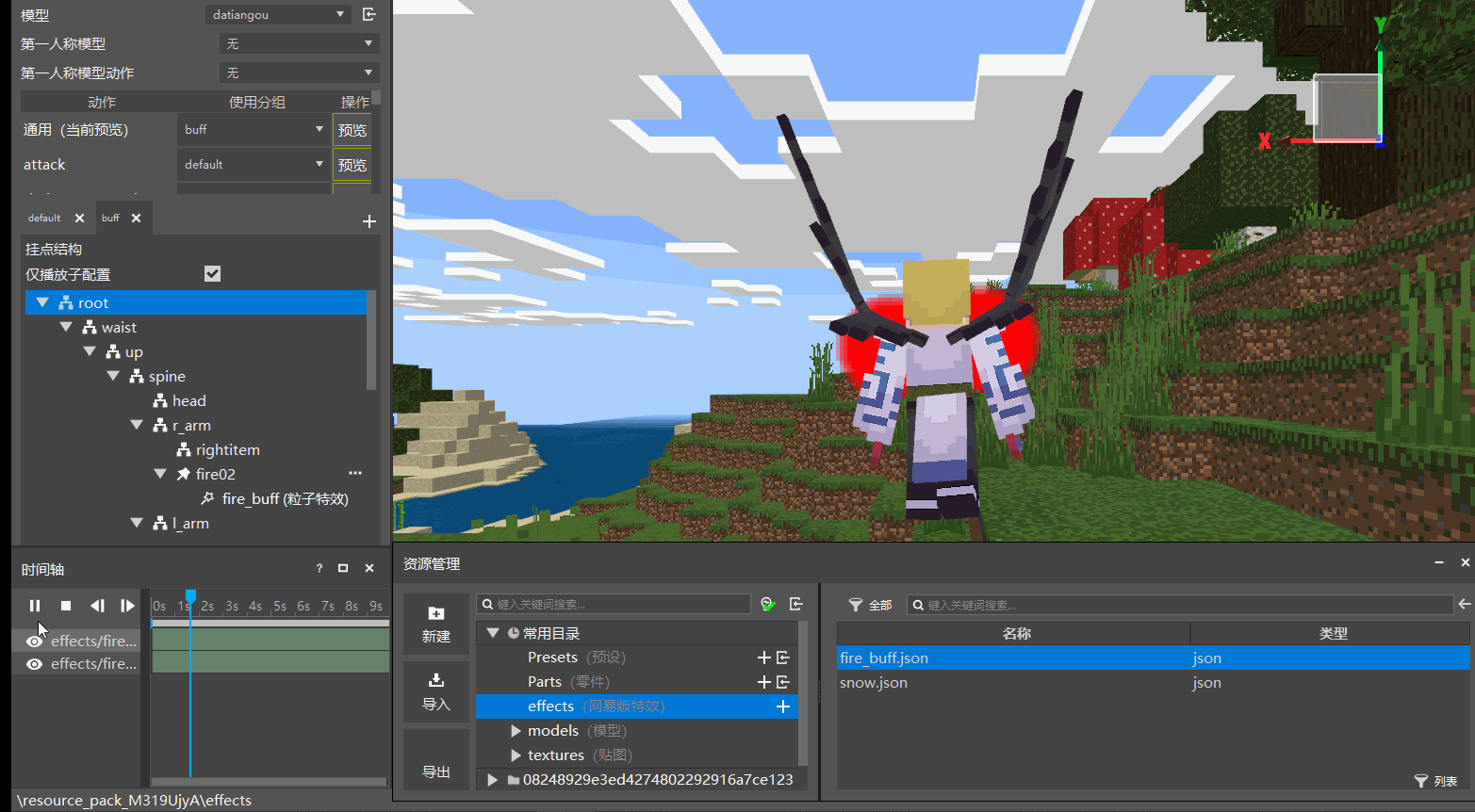Click the export icon beside the datiangou model dropdown
The height and width of the screenshot is (812, 1475).
click(x=369, y=14)
